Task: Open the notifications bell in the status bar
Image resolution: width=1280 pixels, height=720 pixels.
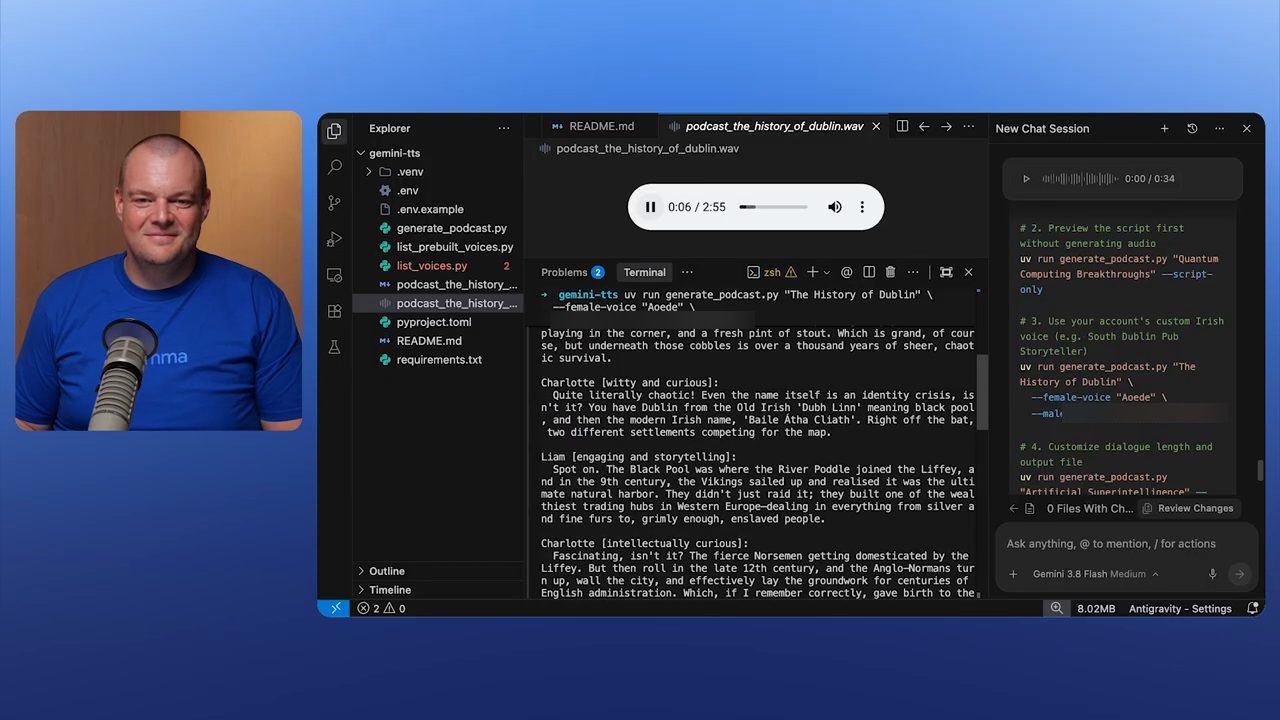Action: [1253, 608]
